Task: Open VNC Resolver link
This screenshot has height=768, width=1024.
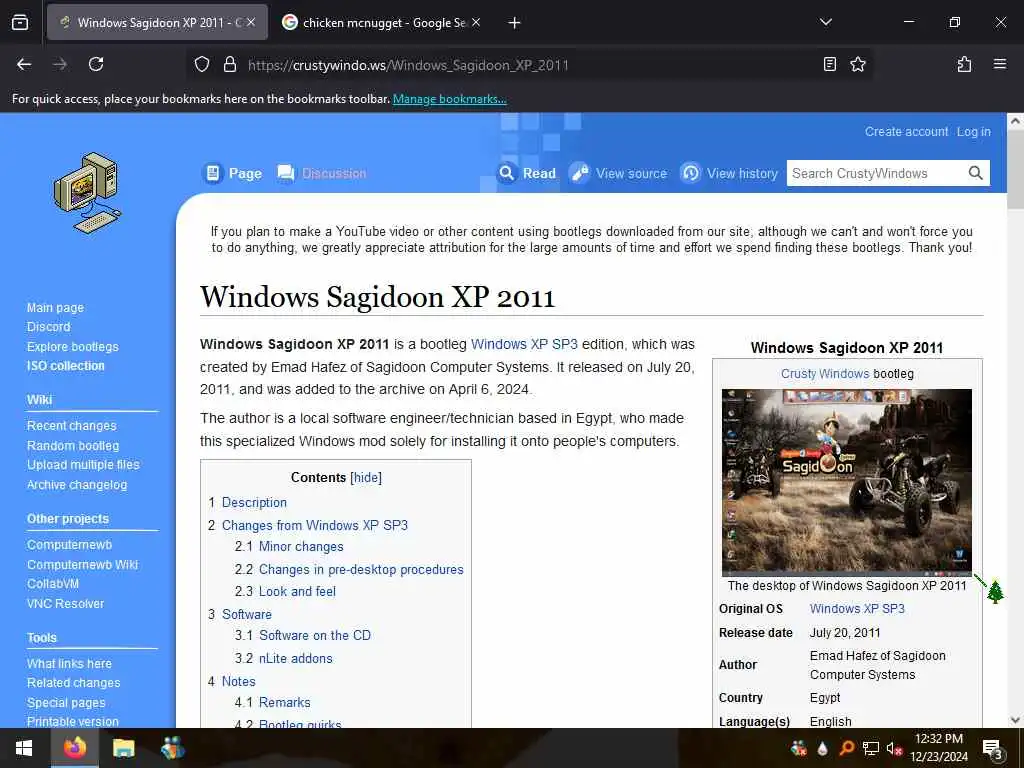Action: [x=65, y=603]
